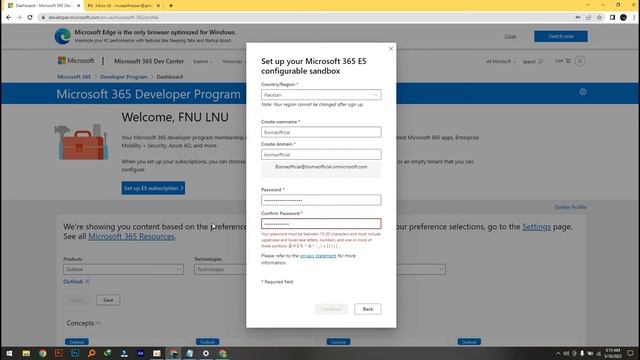Click the Delete Profile link
Viewport: 640px width, 360px height.
[x=570, y=207]
